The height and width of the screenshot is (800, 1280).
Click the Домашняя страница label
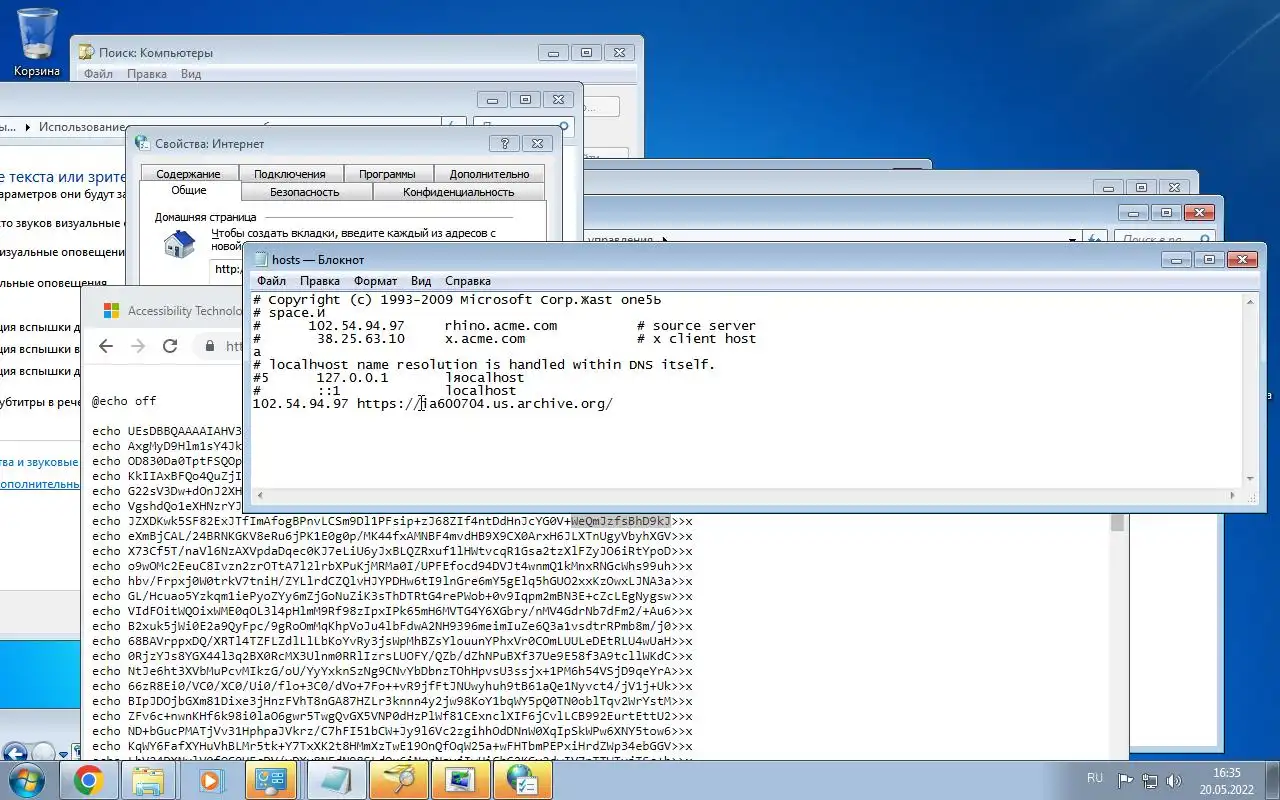pyautogui.click(x=205, y=217)
